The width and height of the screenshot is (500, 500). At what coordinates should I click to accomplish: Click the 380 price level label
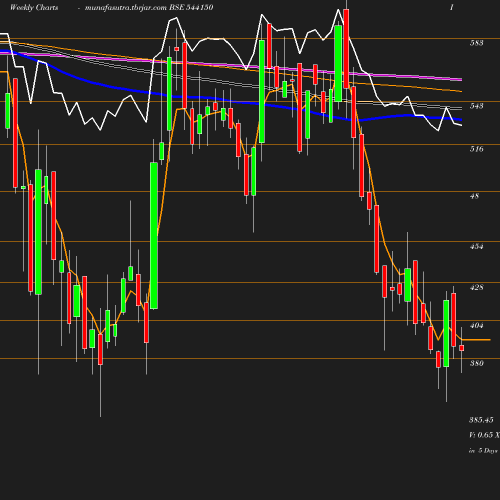[x=476, y=363]
